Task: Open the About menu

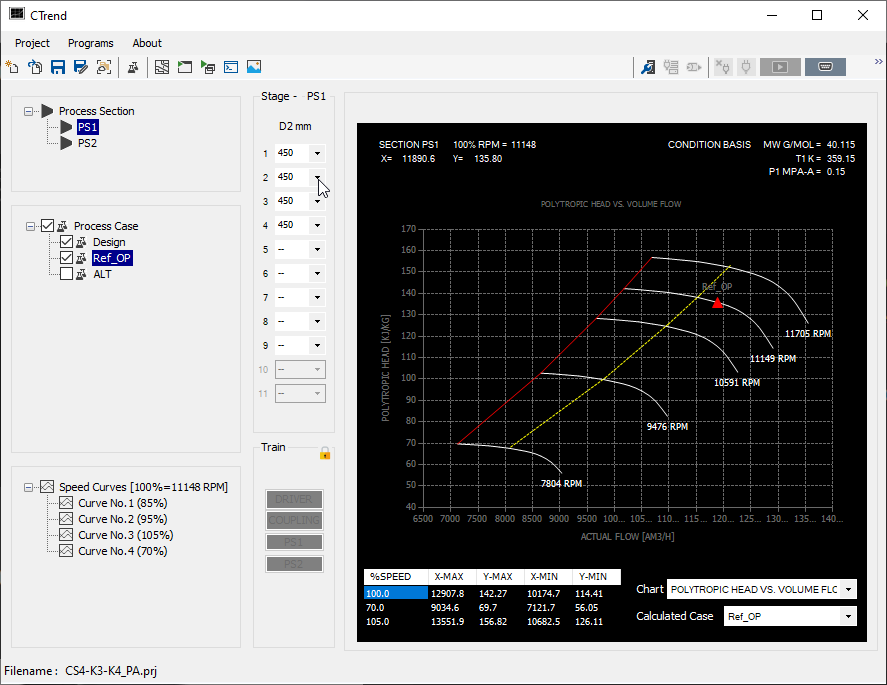Action: (x=147, y=43)
